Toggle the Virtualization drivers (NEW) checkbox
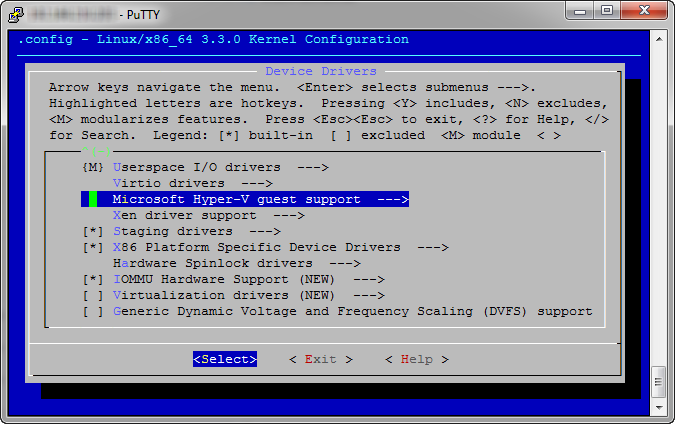The image size is (675, 424). [93, 296]
